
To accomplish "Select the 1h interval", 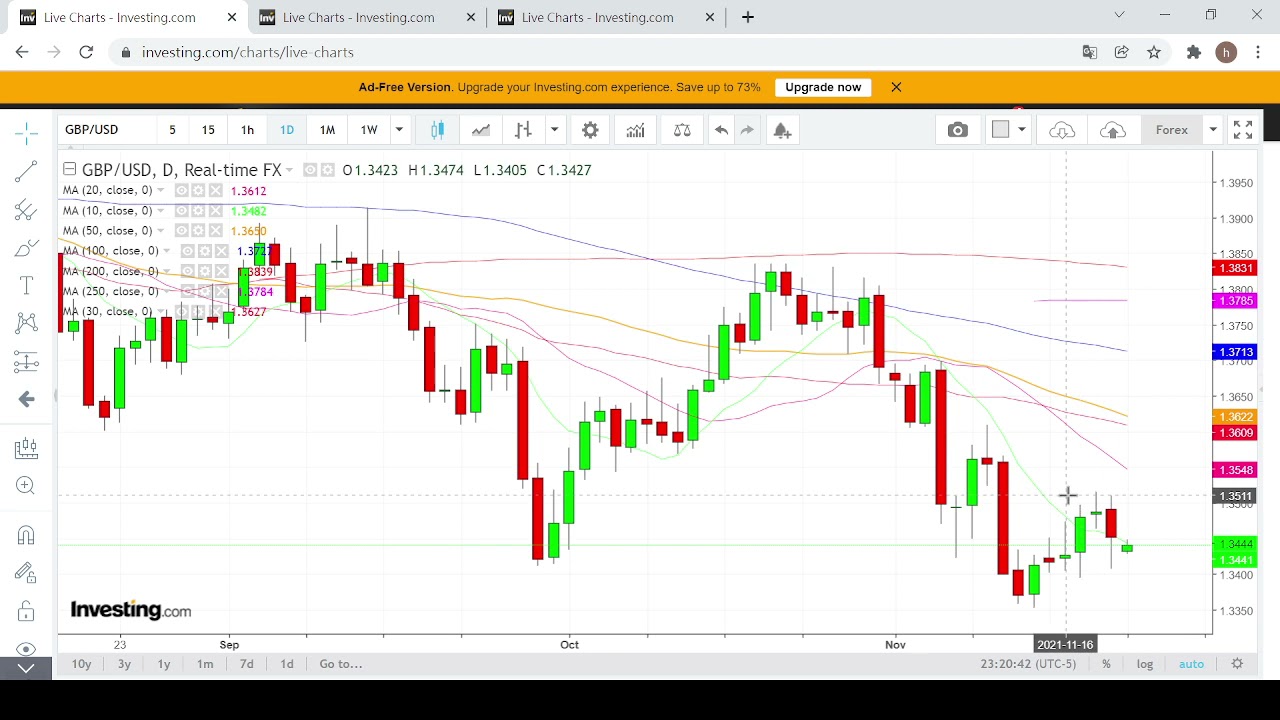I will point(247,130).
